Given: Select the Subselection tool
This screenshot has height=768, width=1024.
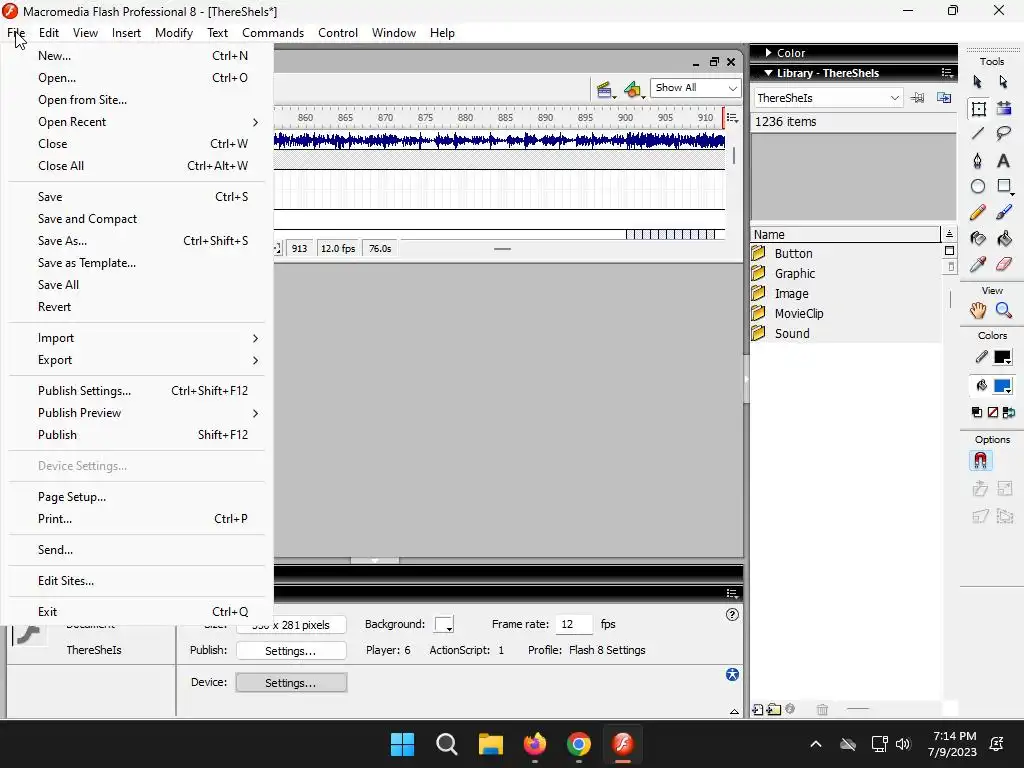Looking at the screenshot, I should [x=1004, y=82].
